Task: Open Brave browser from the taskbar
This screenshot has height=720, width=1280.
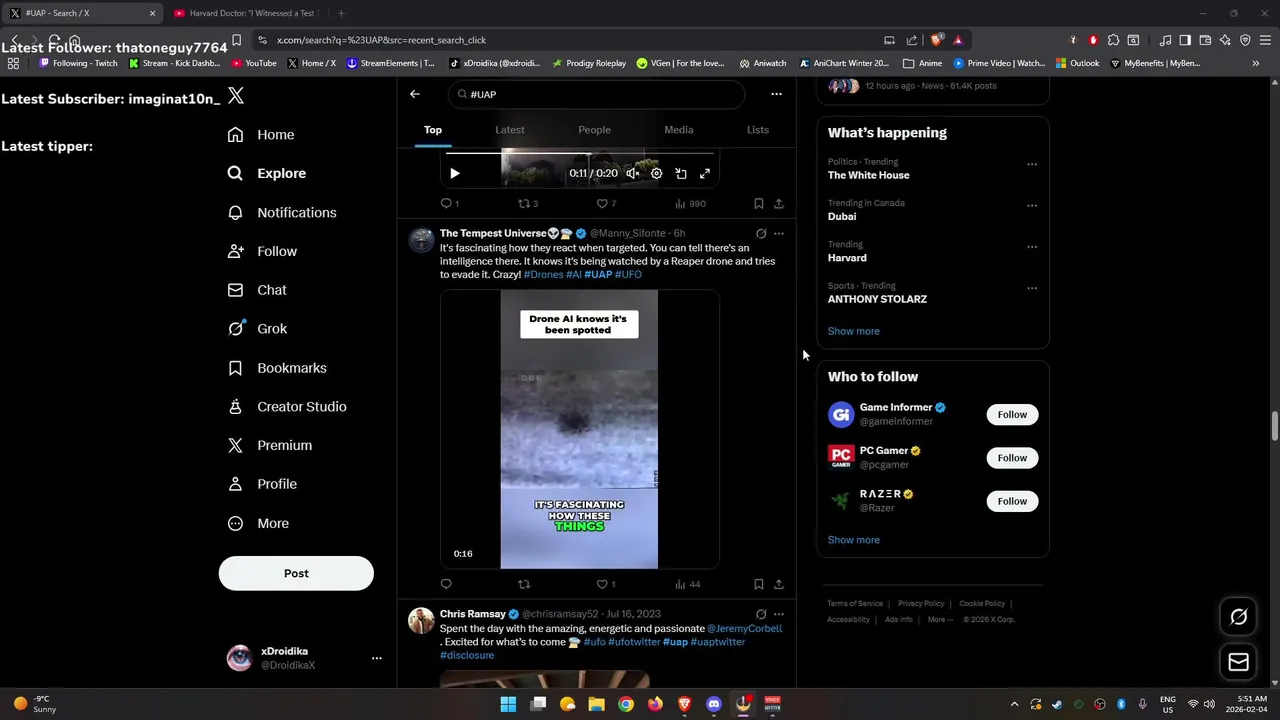Action: [x=684, y=704]
